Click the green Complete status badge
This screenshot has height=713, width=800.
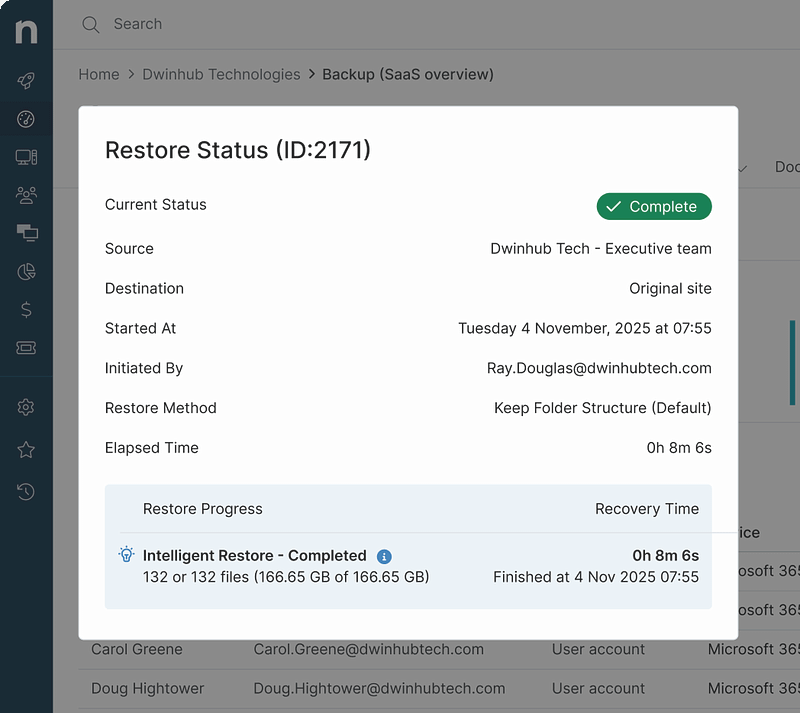[654, 206]
